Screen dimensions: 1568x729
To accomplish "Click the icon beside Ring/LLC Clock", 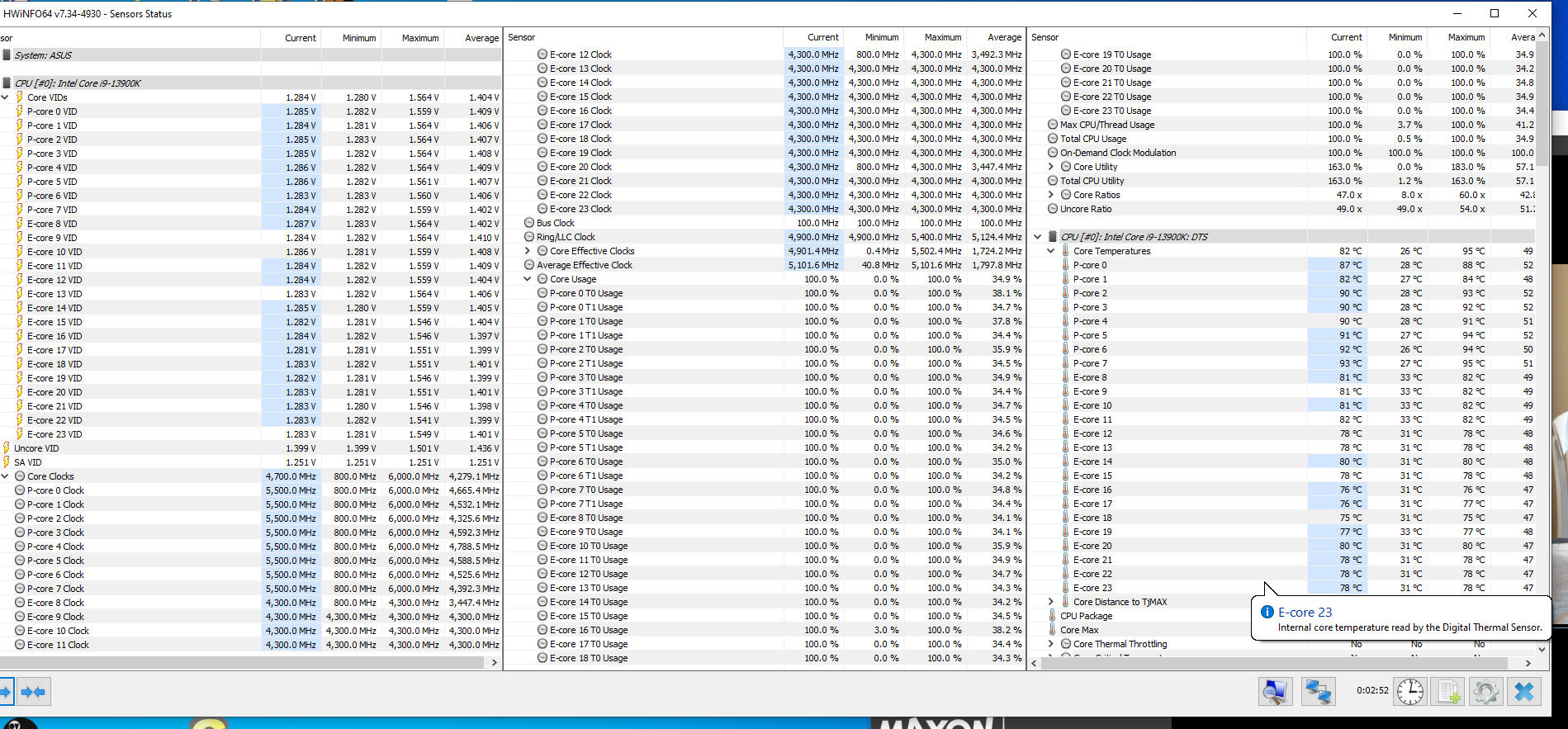I will [529, 237].
